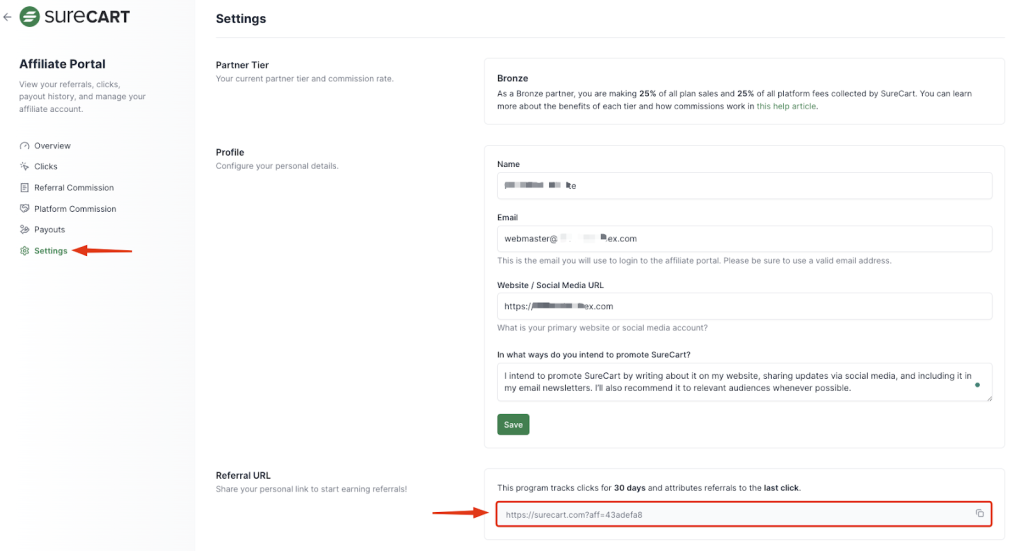Copy the referral URL with copy icon
This screenshot has width=1024, height=551.
[980, 514]
